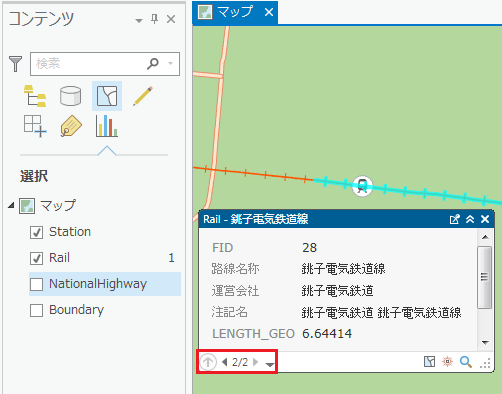Click List By Labeling tag icon
The height and width of the screenshot is (394, 502).
pyautogui.click(x=71, y=126)
